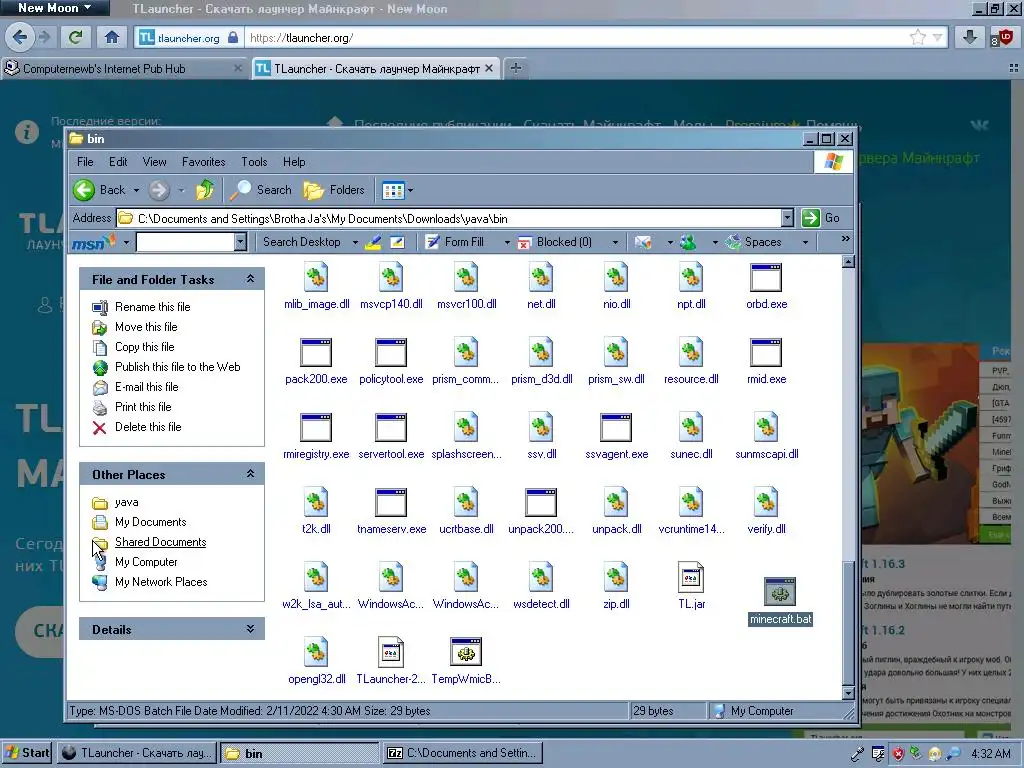Open the Spaces toolbar button
Screen dimensions: 1024x768
(754, 242)
